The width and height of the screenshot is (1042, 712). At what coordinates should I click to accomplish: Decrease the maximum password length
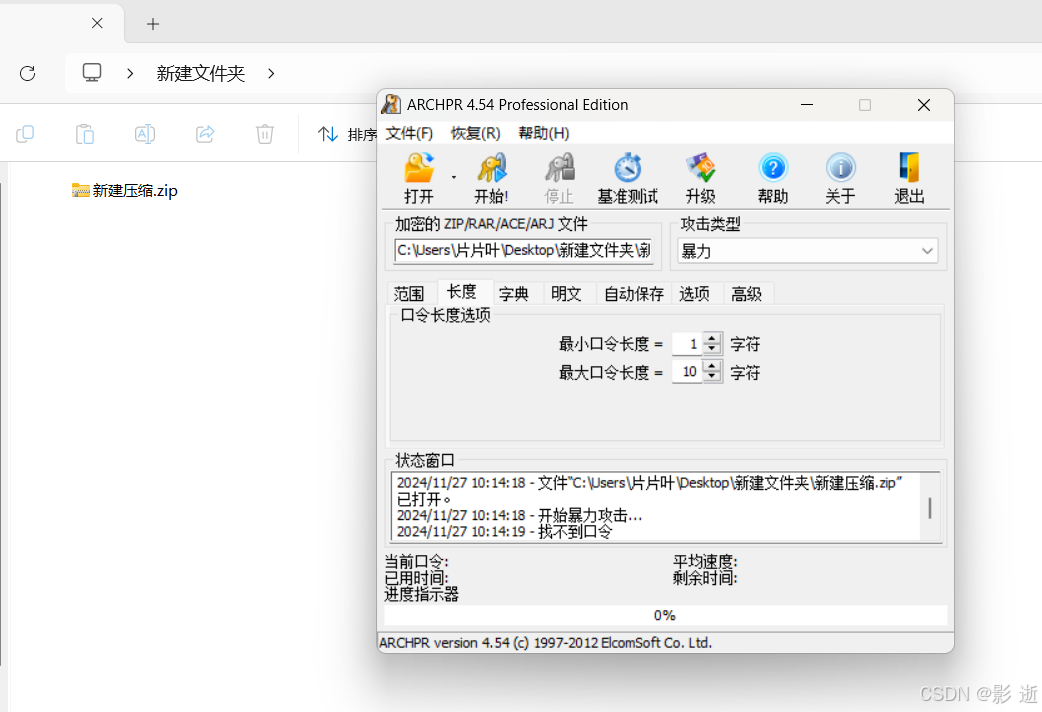pos(712,377)
